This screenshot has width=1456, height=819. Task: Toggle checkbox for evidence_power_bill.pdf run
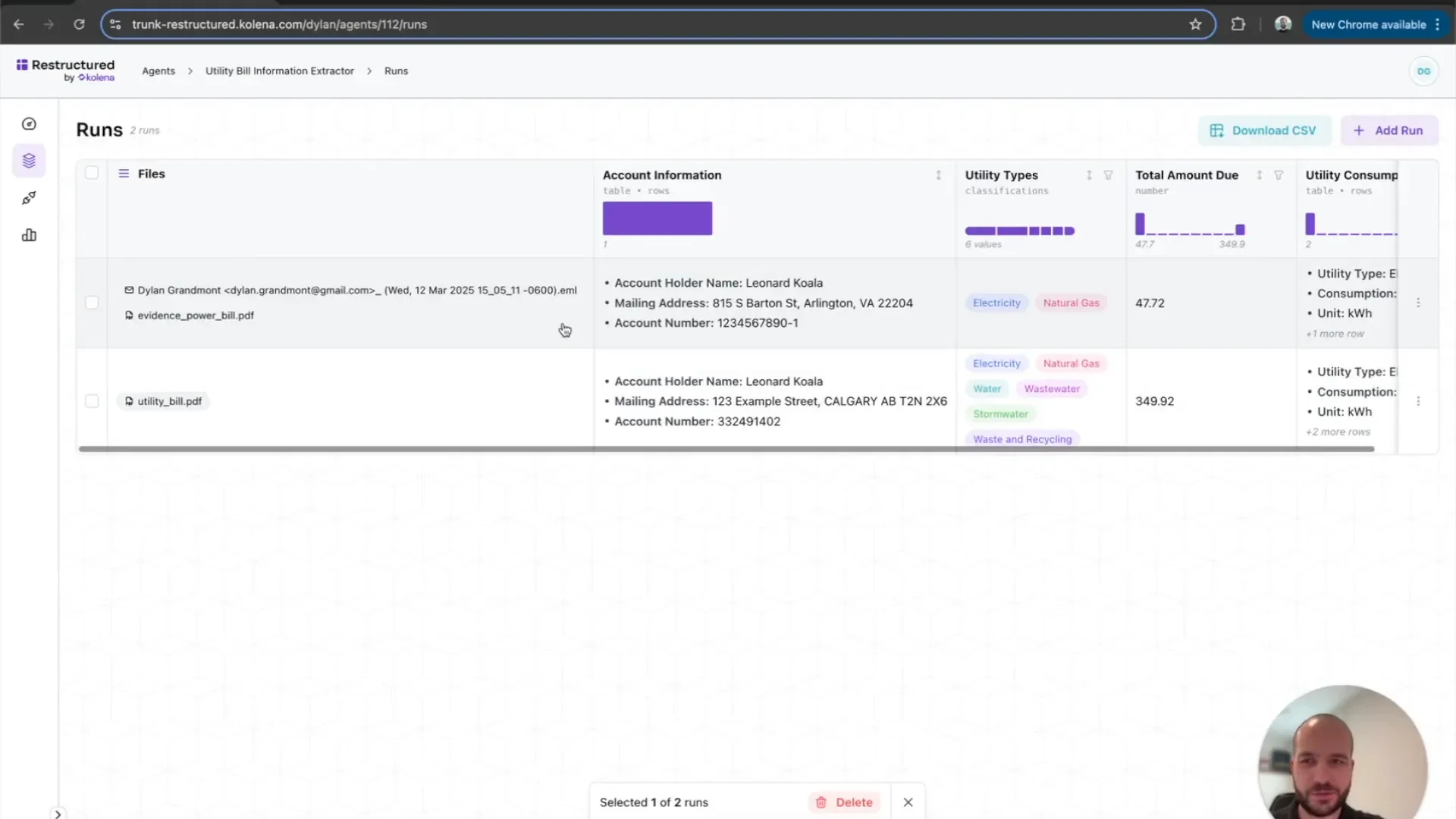click(92, 303)
